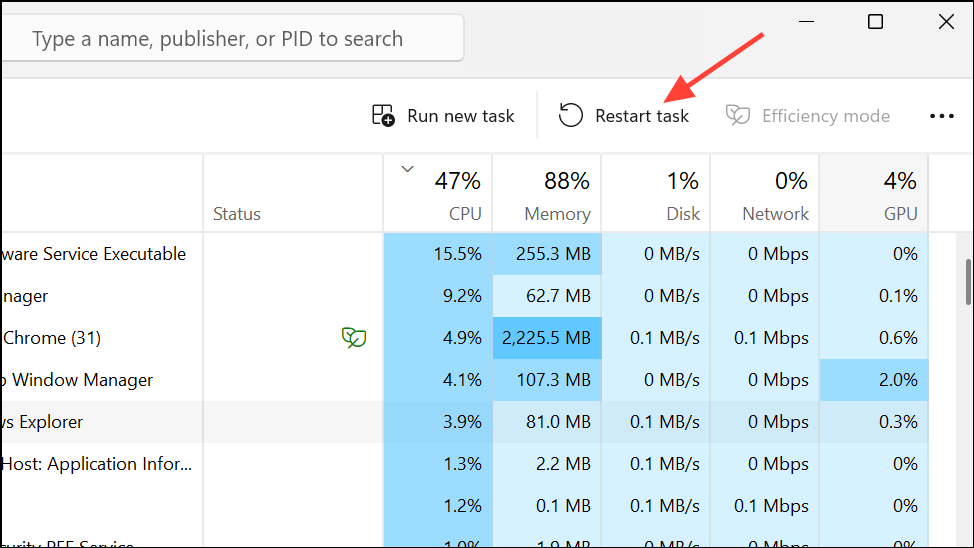Sort processes by Network column header
Viewport: 974px width, 548px height.
tap(774, 195)
